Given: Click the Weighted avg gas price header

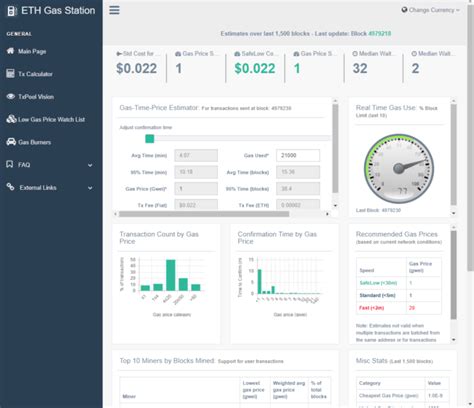Looking at the screenshot, I should point(289,390).
